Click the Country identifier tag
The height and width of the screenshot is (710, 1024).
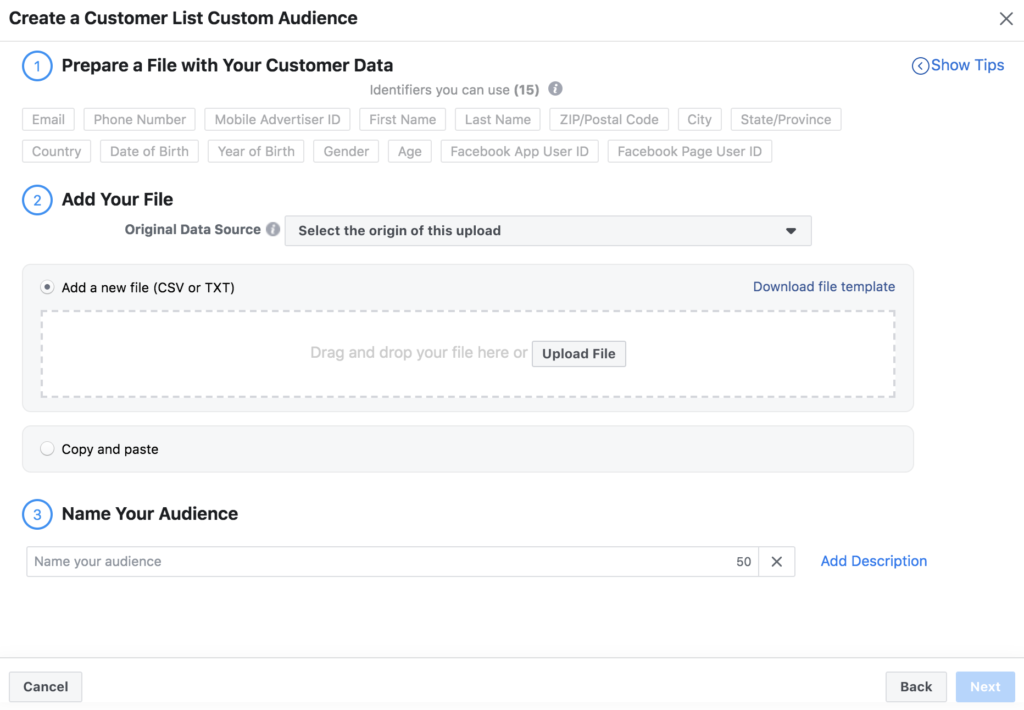(x=56, y=152)
